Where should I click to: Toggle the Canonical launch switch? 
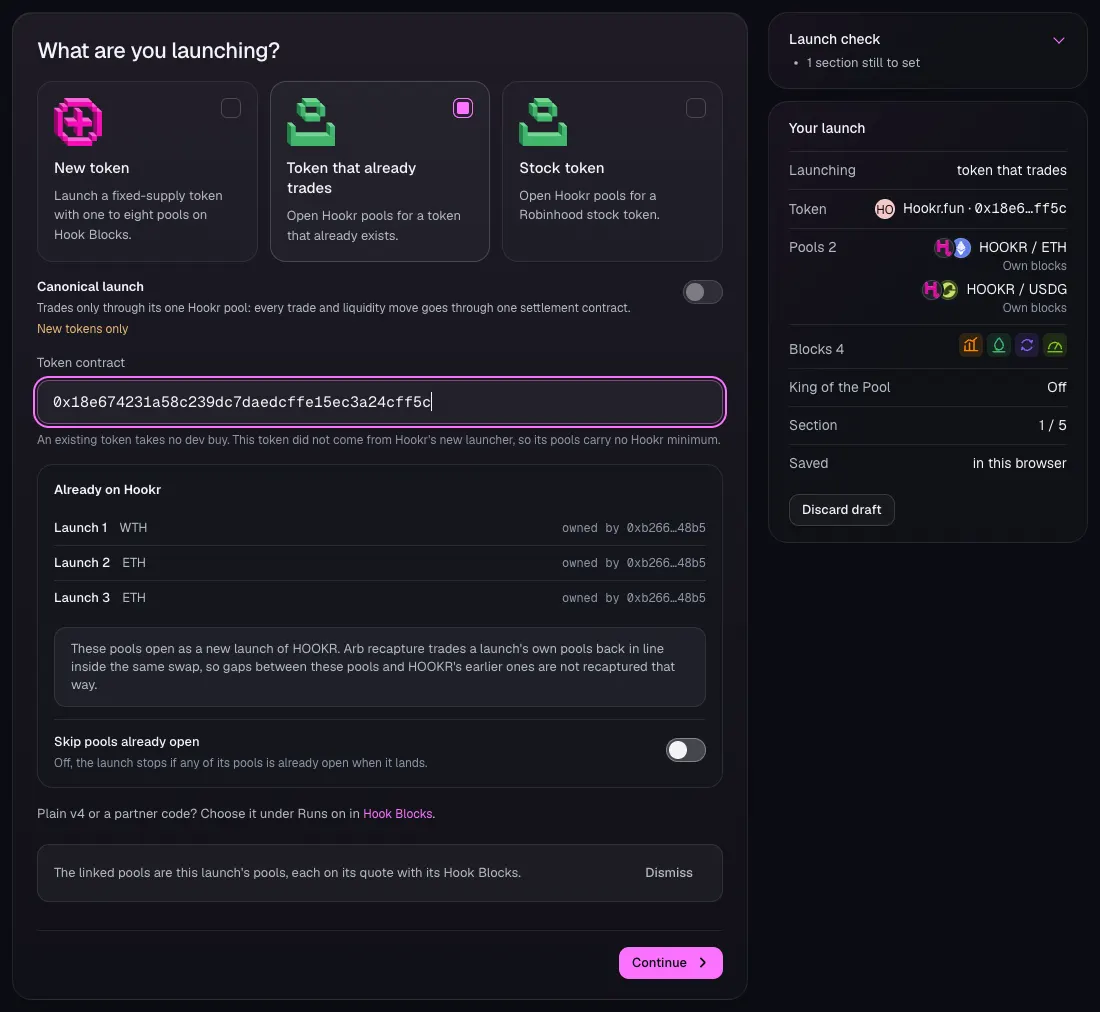[x=703, y=292]
